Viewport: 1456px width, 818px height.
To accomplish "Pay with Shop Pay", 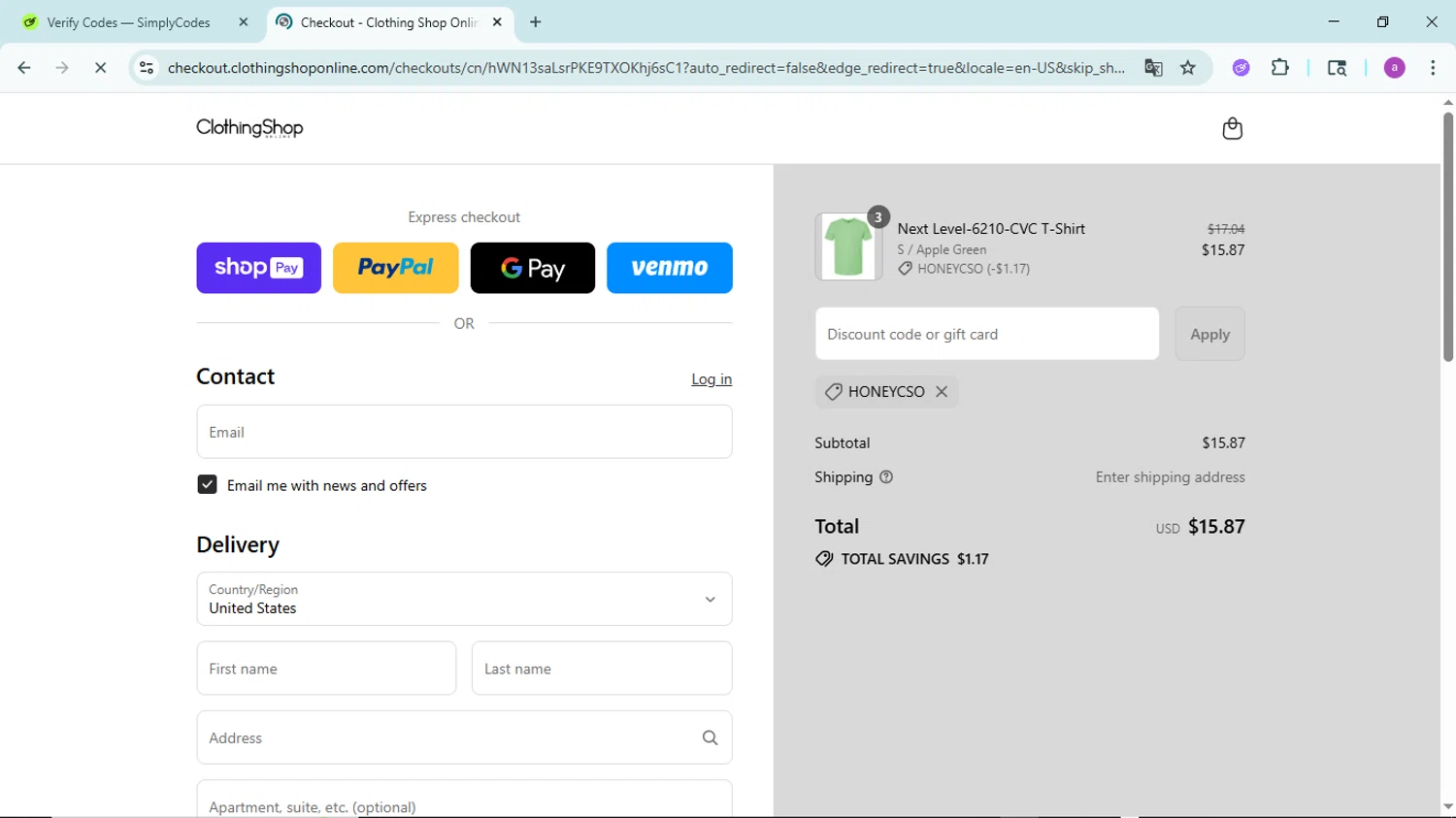I will [258, 268].
